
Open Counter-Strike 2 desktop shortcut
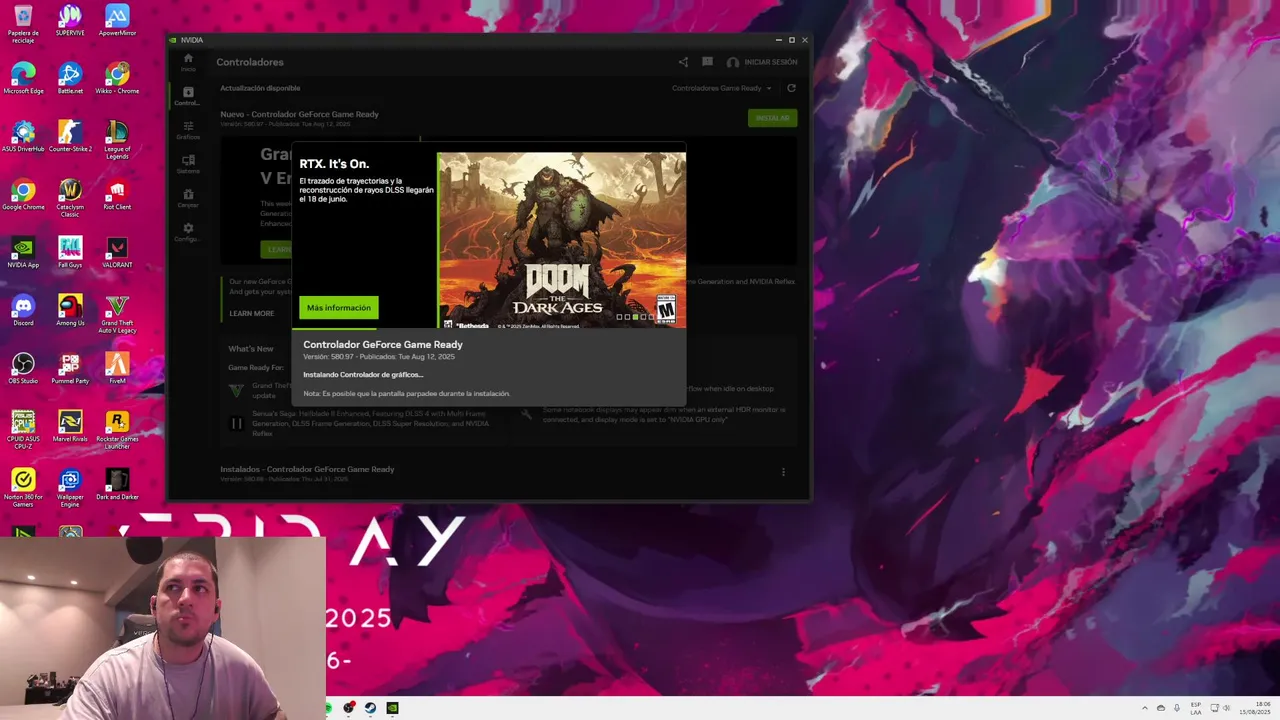click(x=70, y=137)
